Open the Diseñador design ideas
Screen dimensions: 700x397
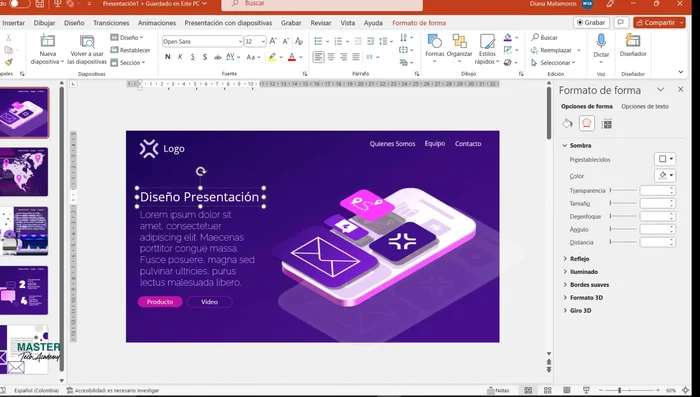point(633,46)
